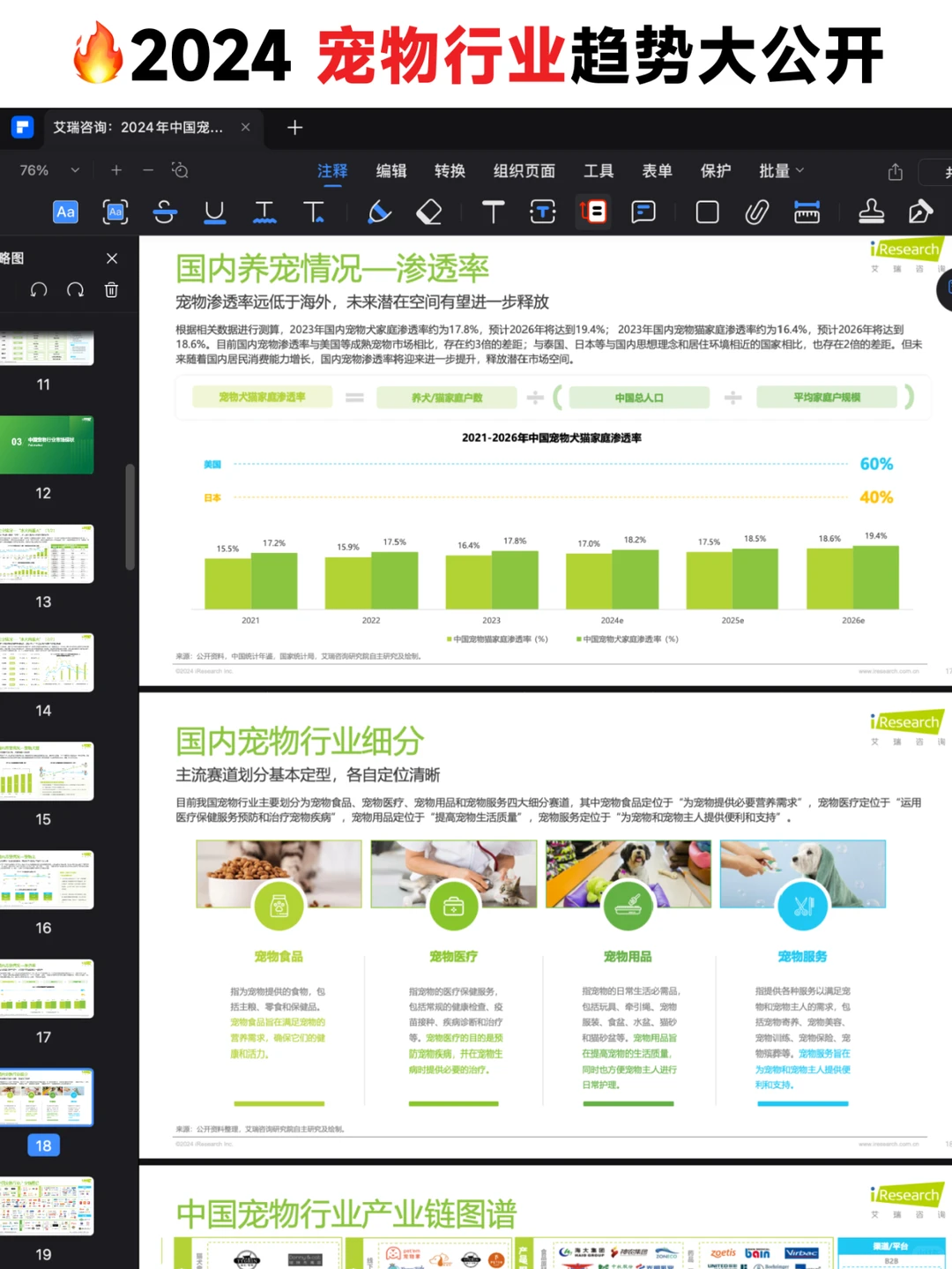
Task: Click the PDFelement app logo icon
Action: click(22, 127)
